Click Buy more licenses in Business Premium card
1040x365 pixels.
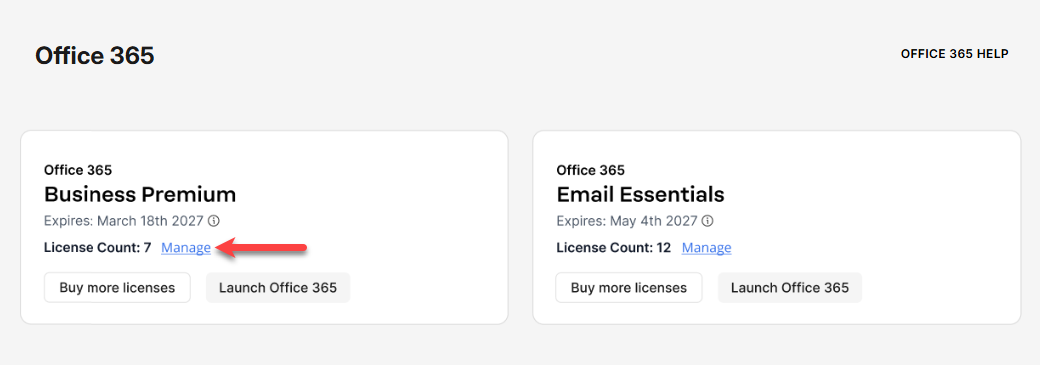tap(117, 287)
